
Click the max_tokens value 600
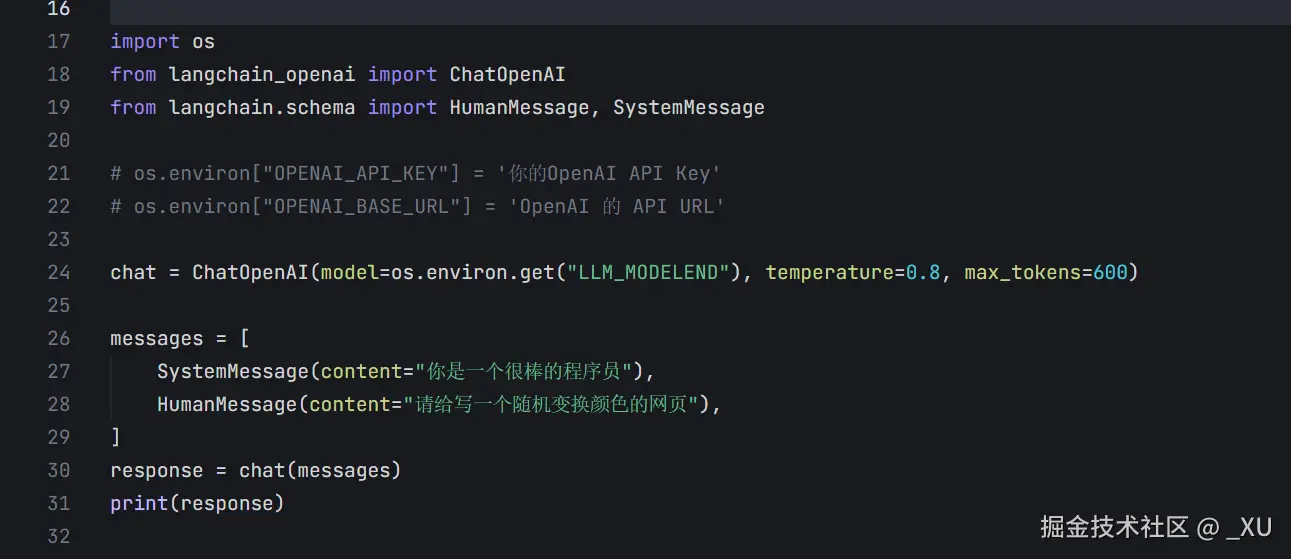coord(1110,273)
